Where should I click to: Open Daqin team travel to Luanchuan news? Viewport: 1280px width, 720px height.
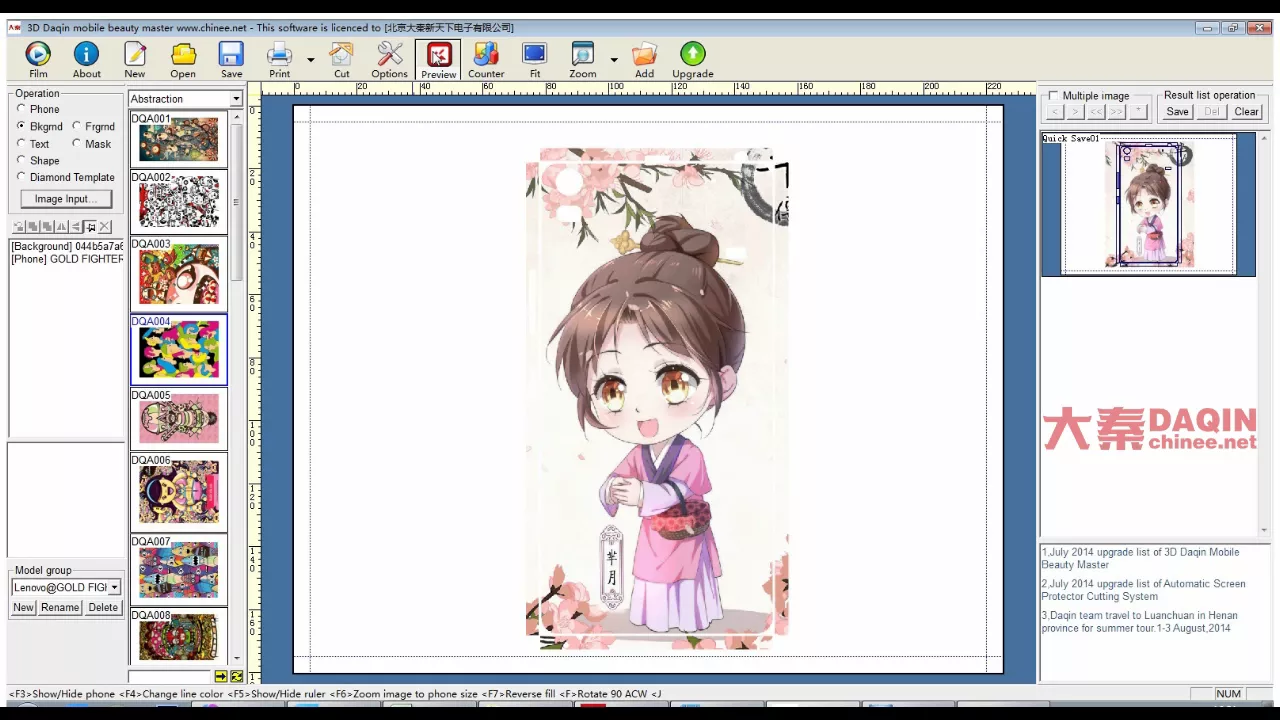[1139, 622]
